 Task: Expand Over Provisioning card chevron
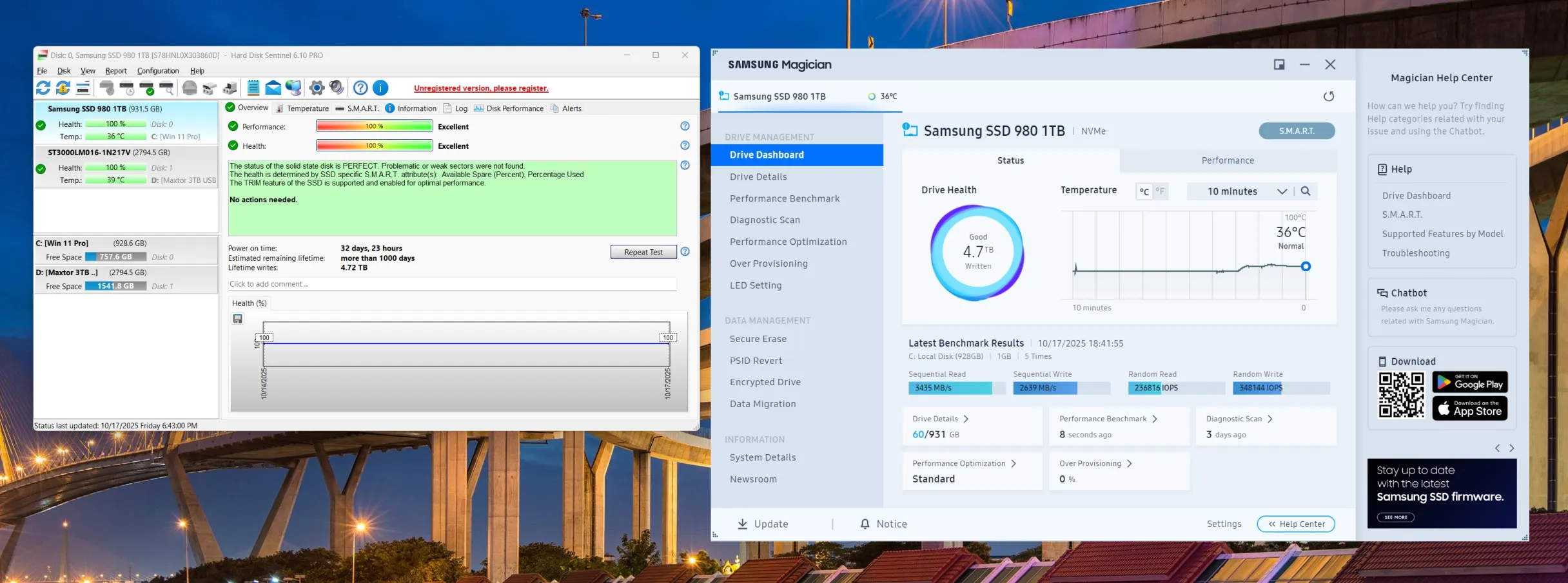[1129, 464]
